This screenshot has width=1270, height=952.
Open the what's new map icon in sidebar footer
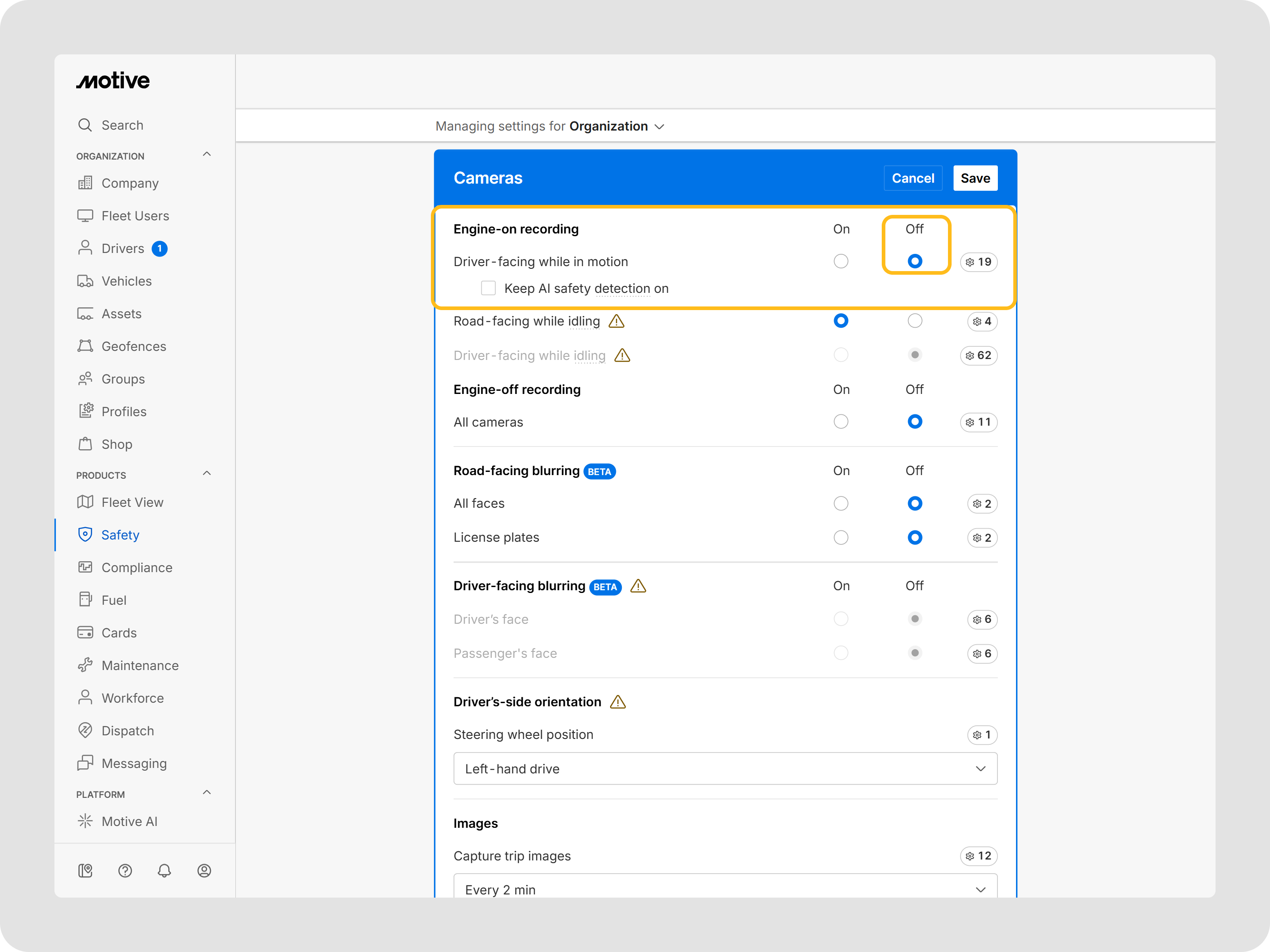point(85,870)
